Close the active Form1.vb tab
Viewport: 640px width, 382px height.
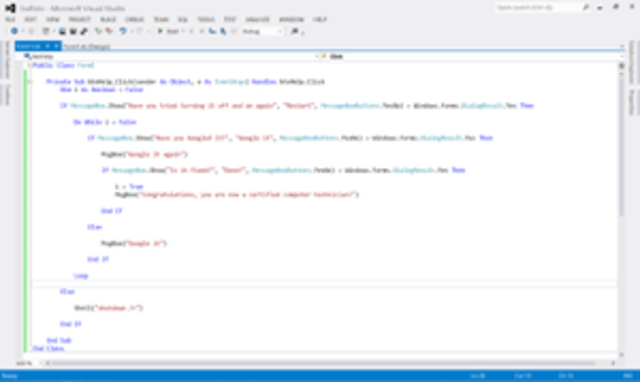coord(56,46)
